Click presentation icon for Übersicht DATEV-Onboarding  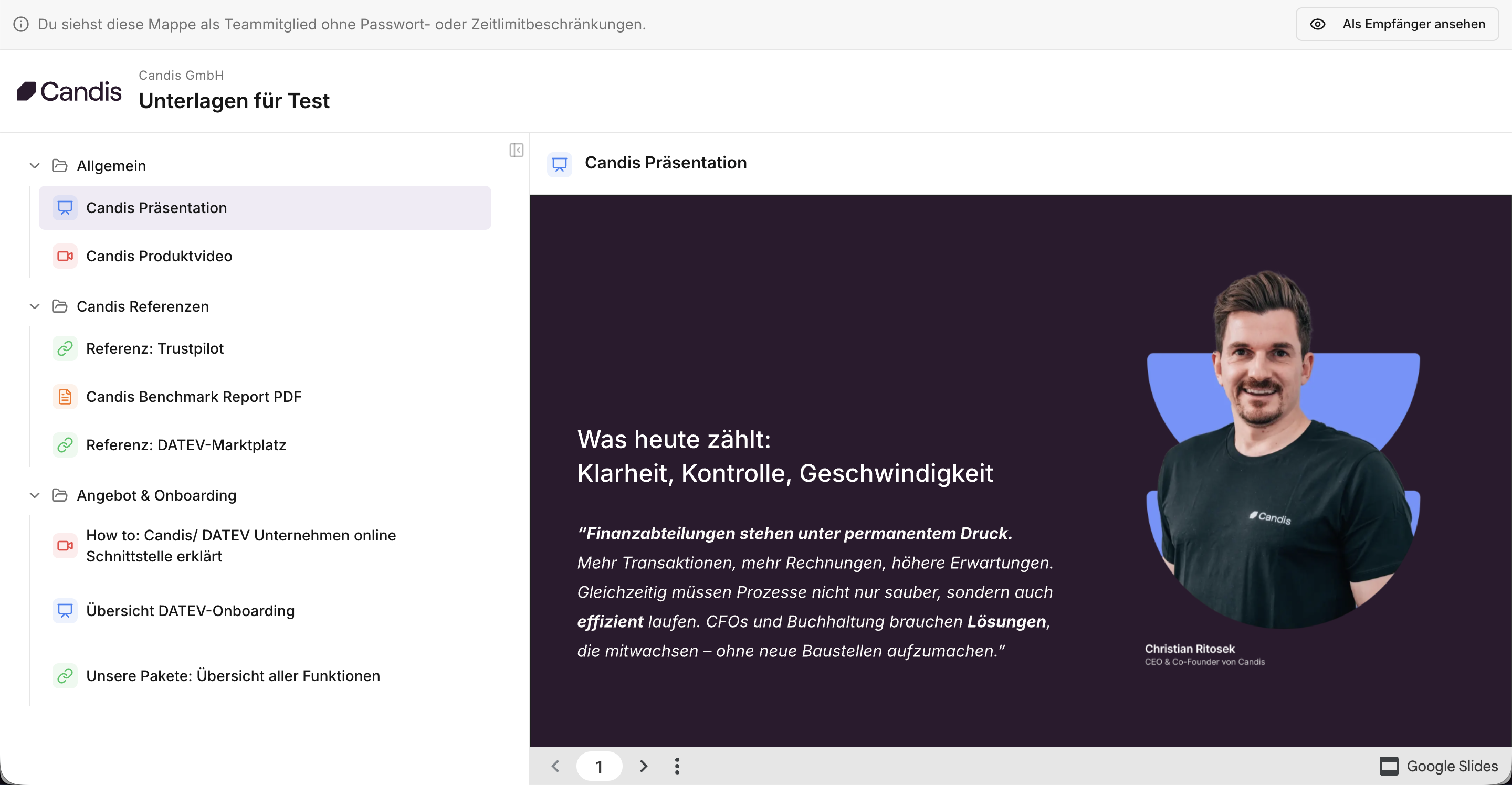click(x=65, y=610)
